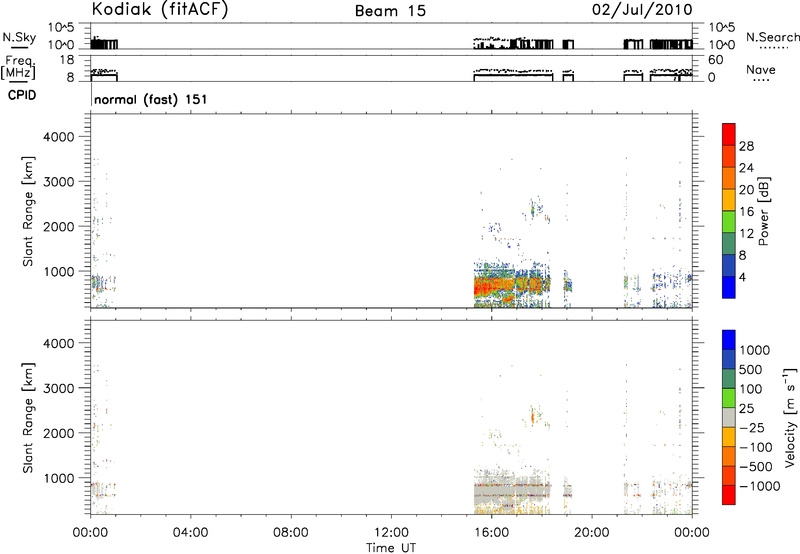Click the '500' value on the Velocity color bar
The width and height of the screenshot is (800, 554).
(x=750, y=370)
